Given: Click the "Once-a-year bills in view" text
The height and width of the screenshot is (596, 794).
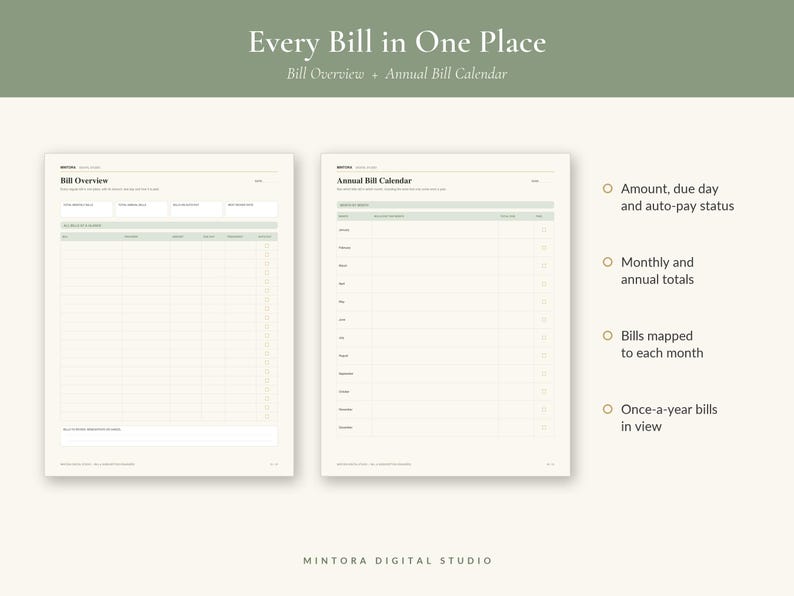Looking at the screenshot, I should click(669, 418).
